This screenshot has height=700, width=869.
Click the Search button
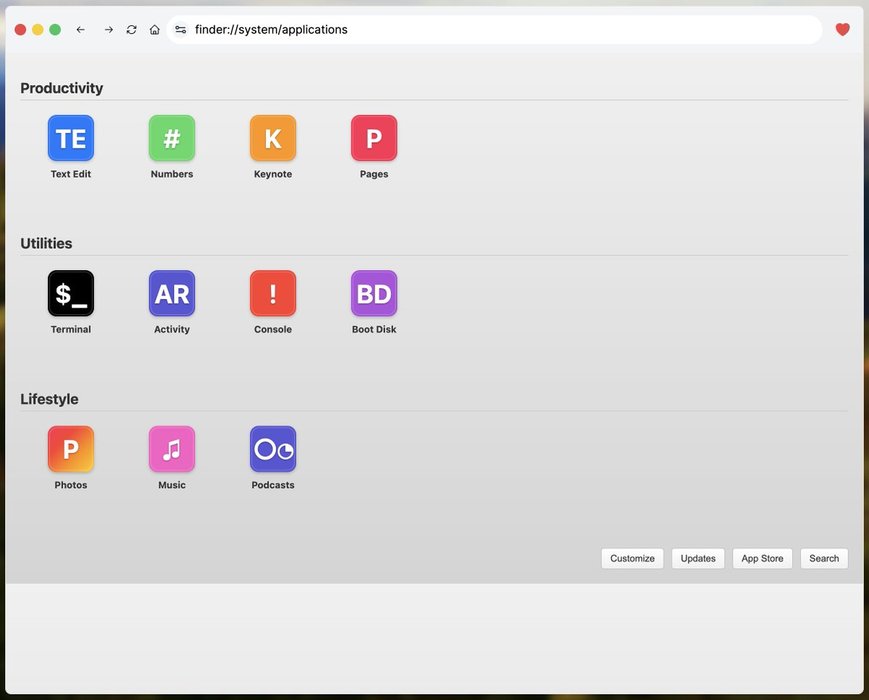pyautogui.click(x=824, y=558)
